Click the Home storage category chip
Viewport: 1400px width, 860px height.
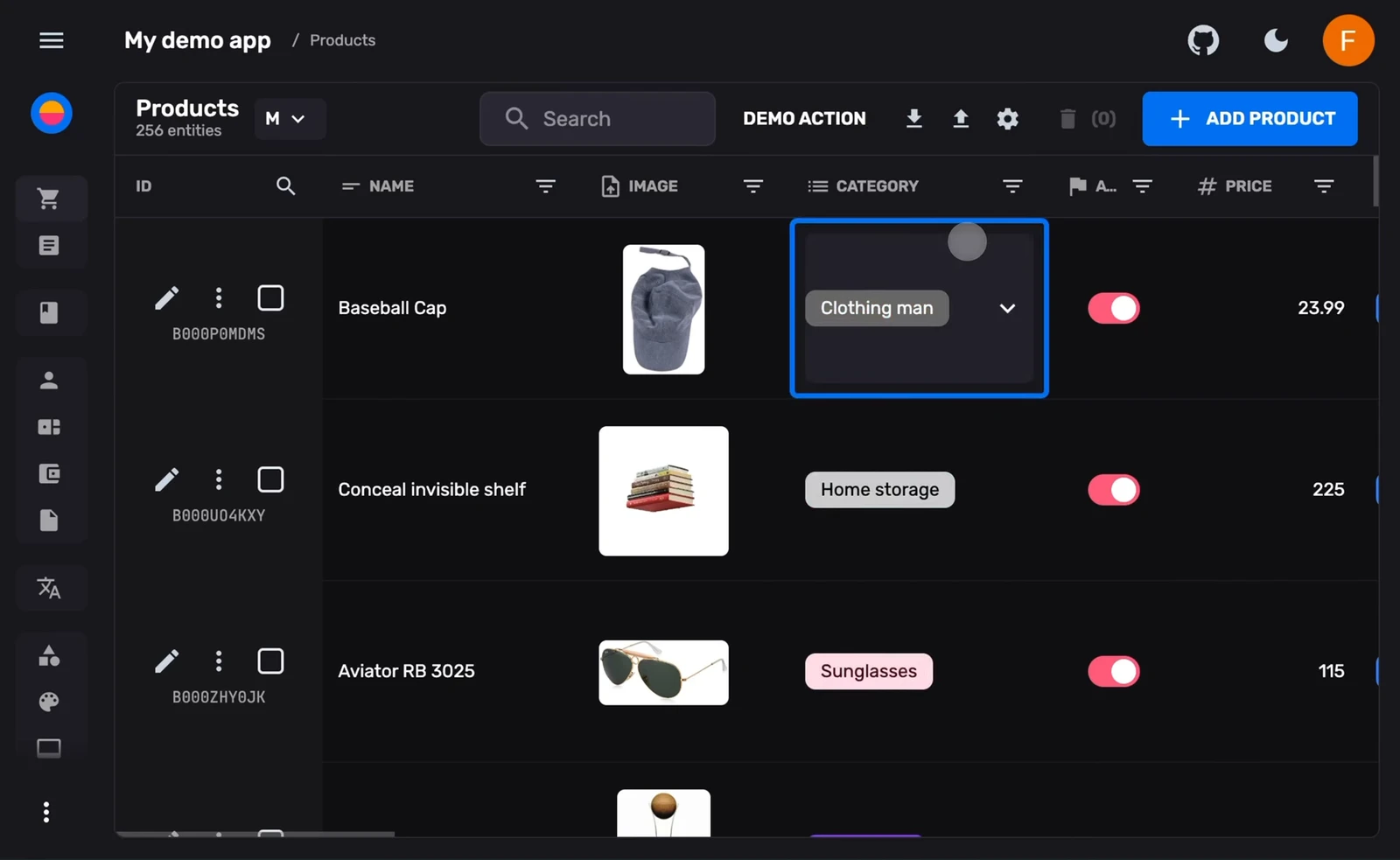pyautogui.click(x=879, y=490)
